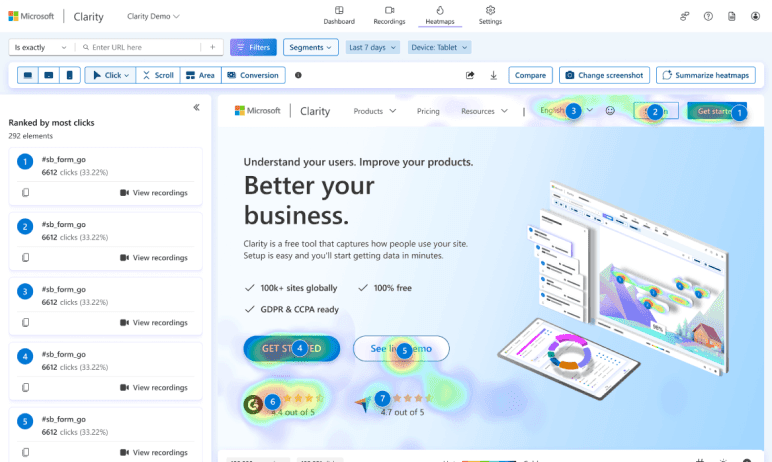772x462 pixels.
Task: Expand the Segments dropdown
Action: [x=311, y=47]
